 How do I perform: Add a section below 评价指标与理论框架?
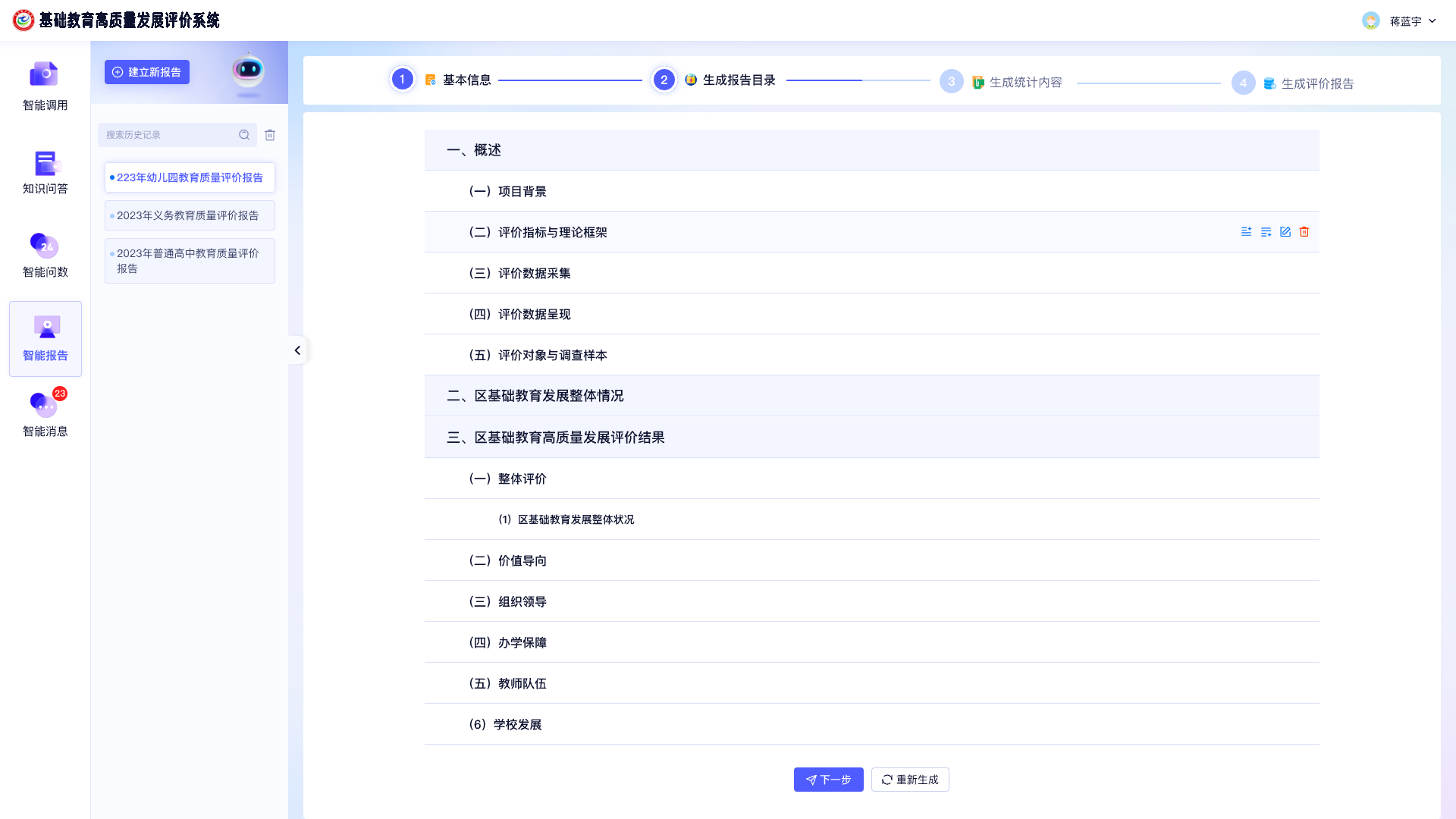click(x=1266, y=231)
